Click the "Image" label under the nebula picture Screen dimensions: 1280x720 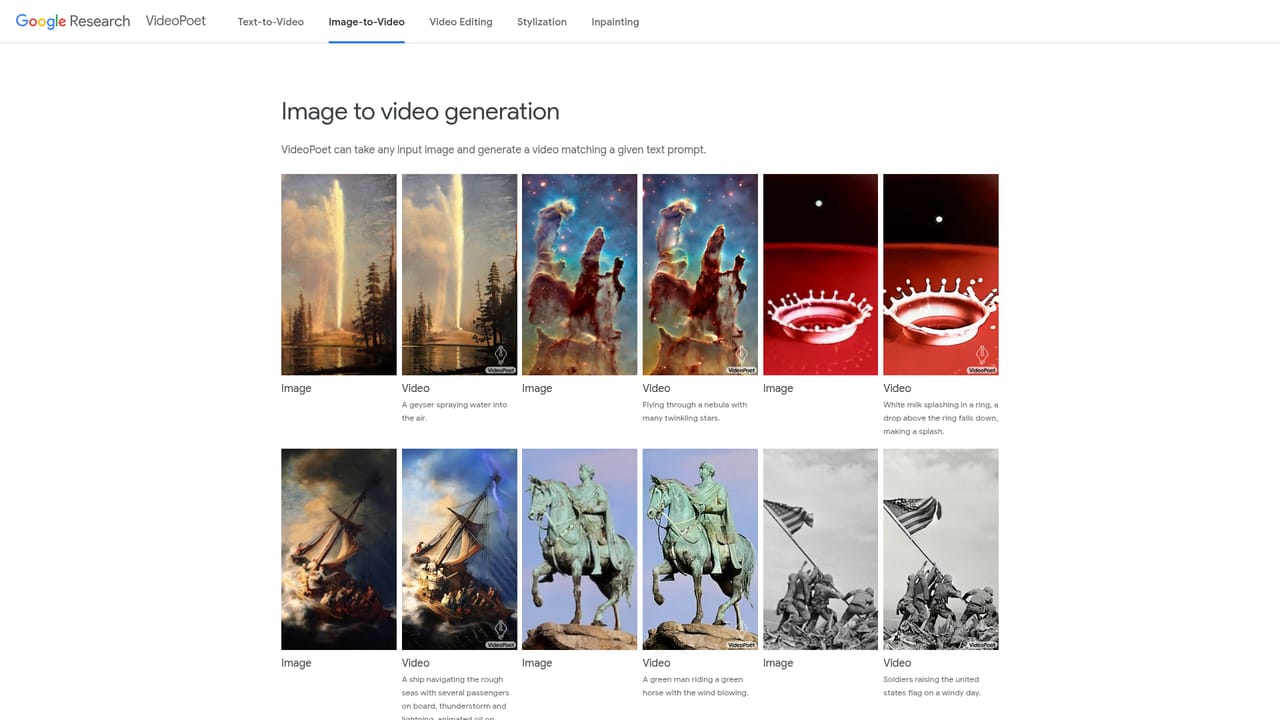pyautogui.click(x=537, y=388)
